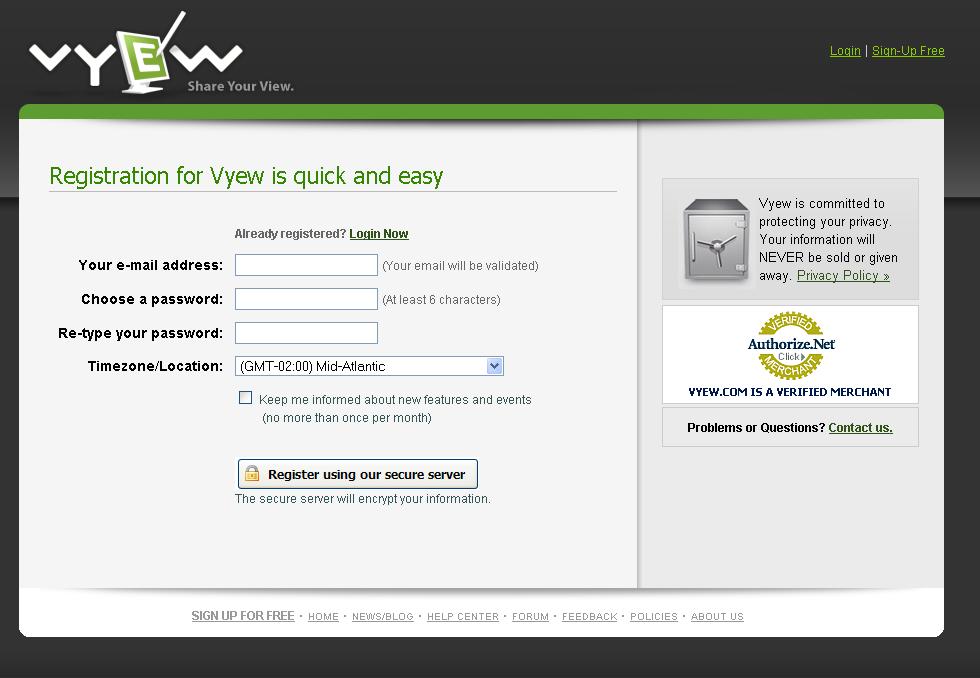Screen dimensions: 980x678
Task: Open HELP CENTER in the footer
Action: (x=462, y=617)
